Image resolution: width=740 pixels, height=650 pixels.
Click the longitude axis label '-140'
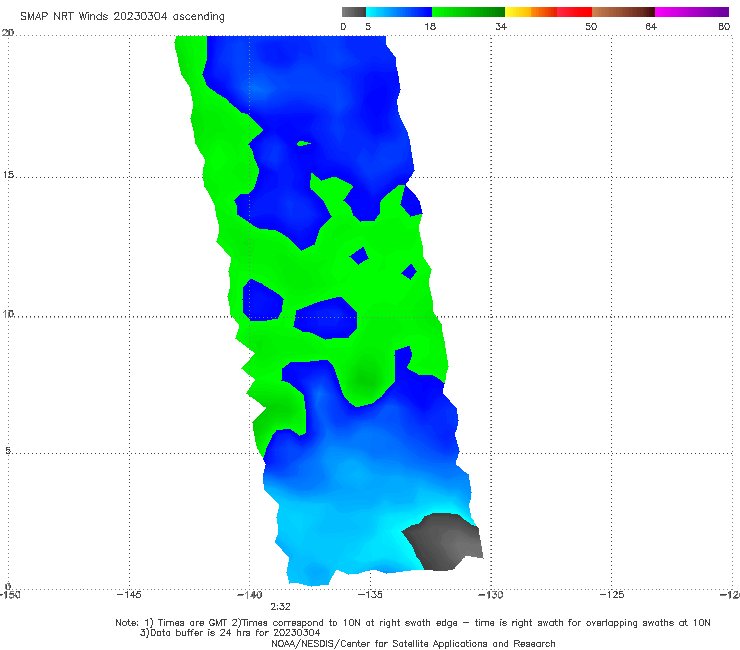pyautogui.click(x=250, y=595)
